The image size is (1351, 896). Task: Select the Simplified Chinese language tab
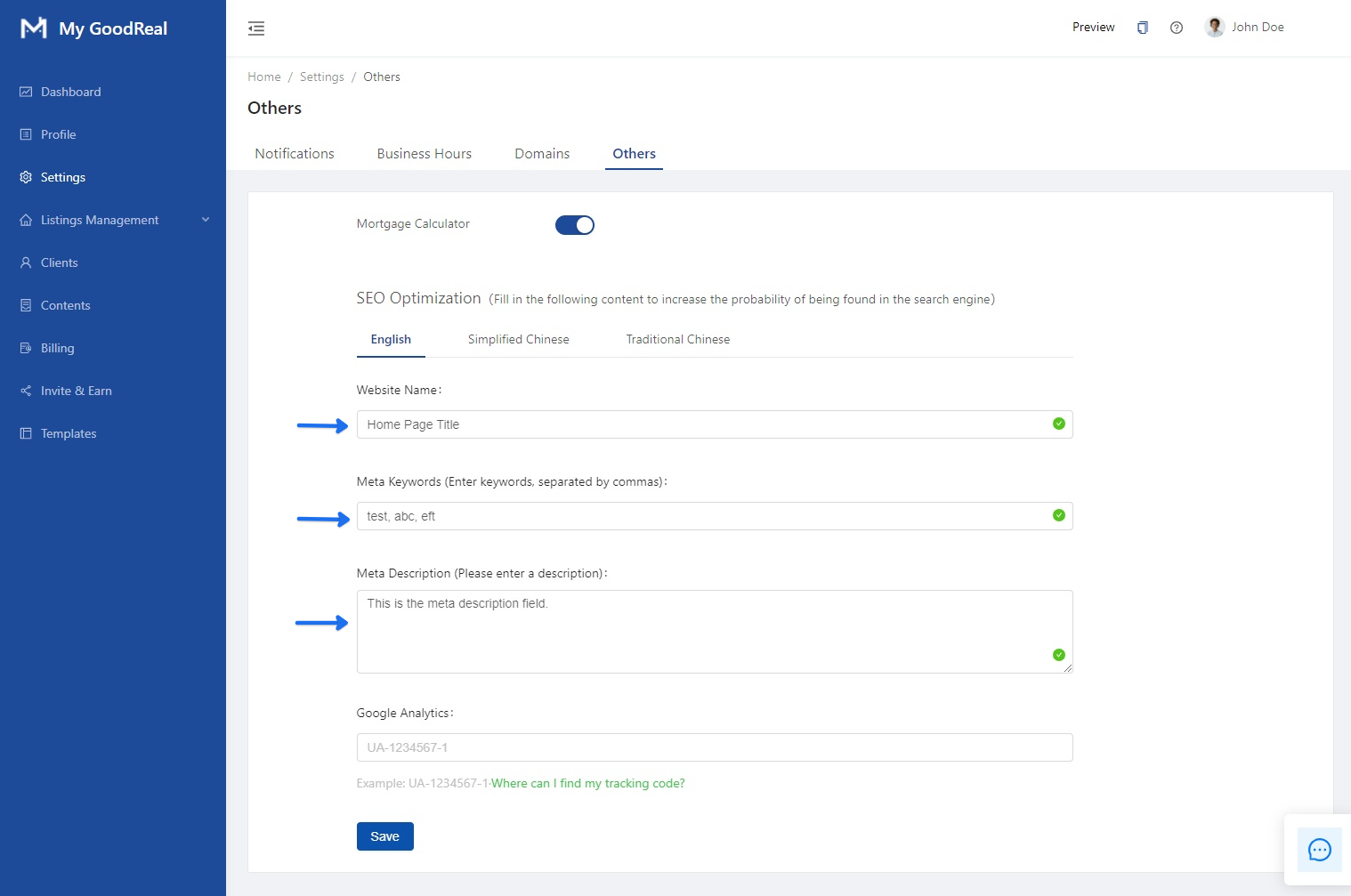click(x=518, y=339)
